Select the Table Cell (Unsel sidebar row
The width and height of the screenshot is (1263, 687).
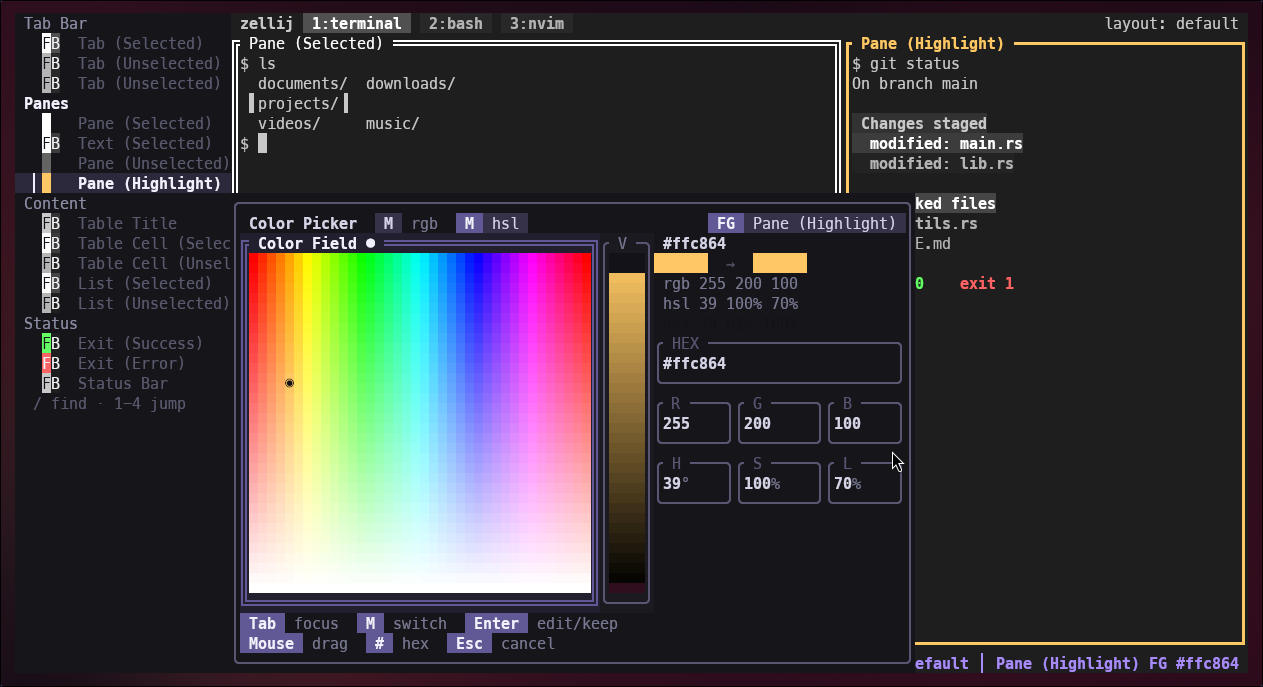(123, 263)
